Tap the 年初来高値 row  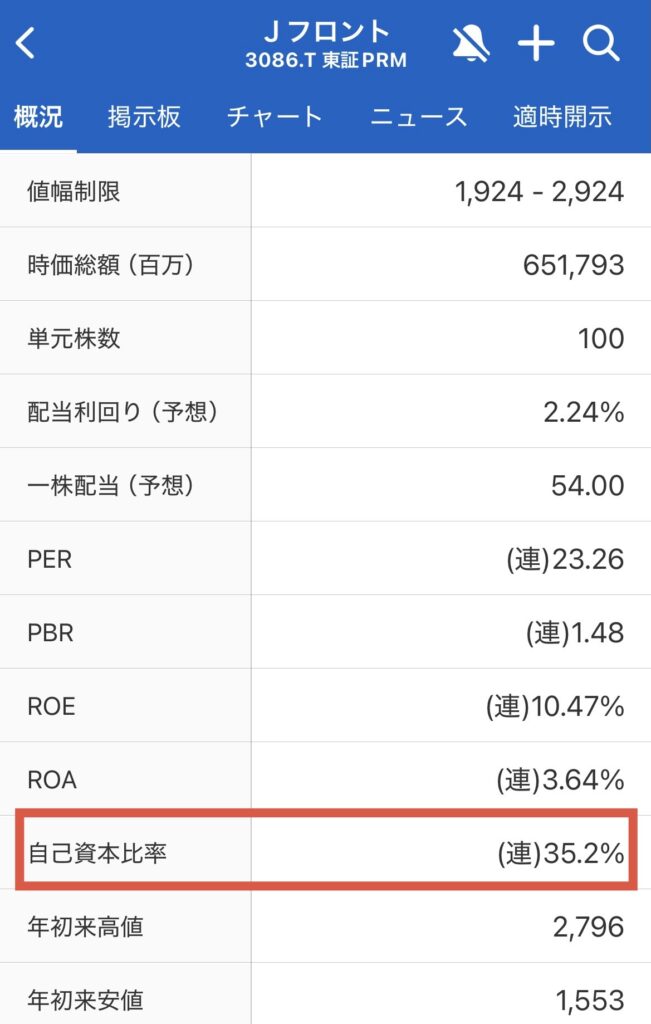point(325,927)
